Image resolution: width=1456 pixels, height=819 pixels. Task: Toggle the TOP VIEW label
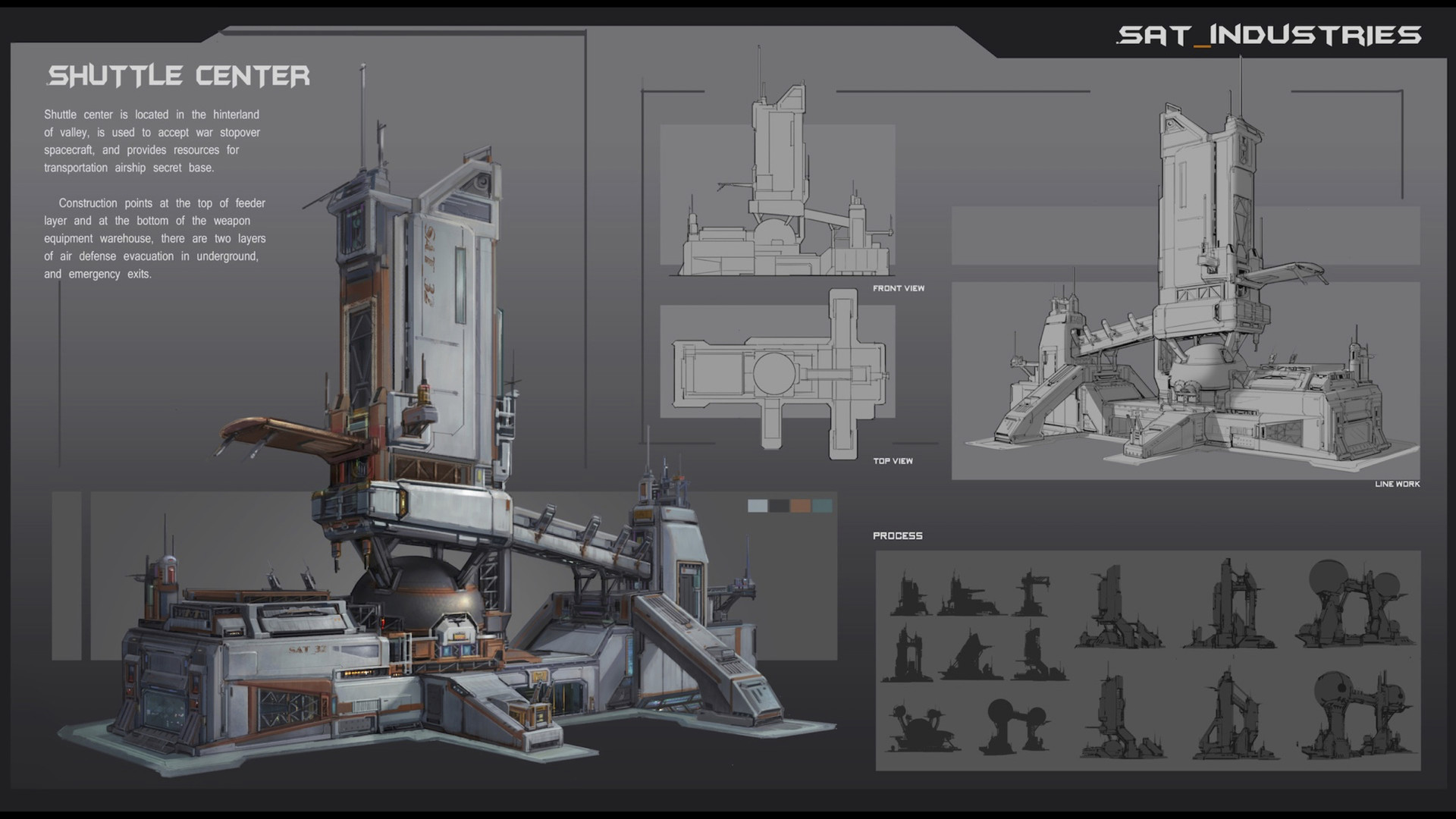pos(894,460)
